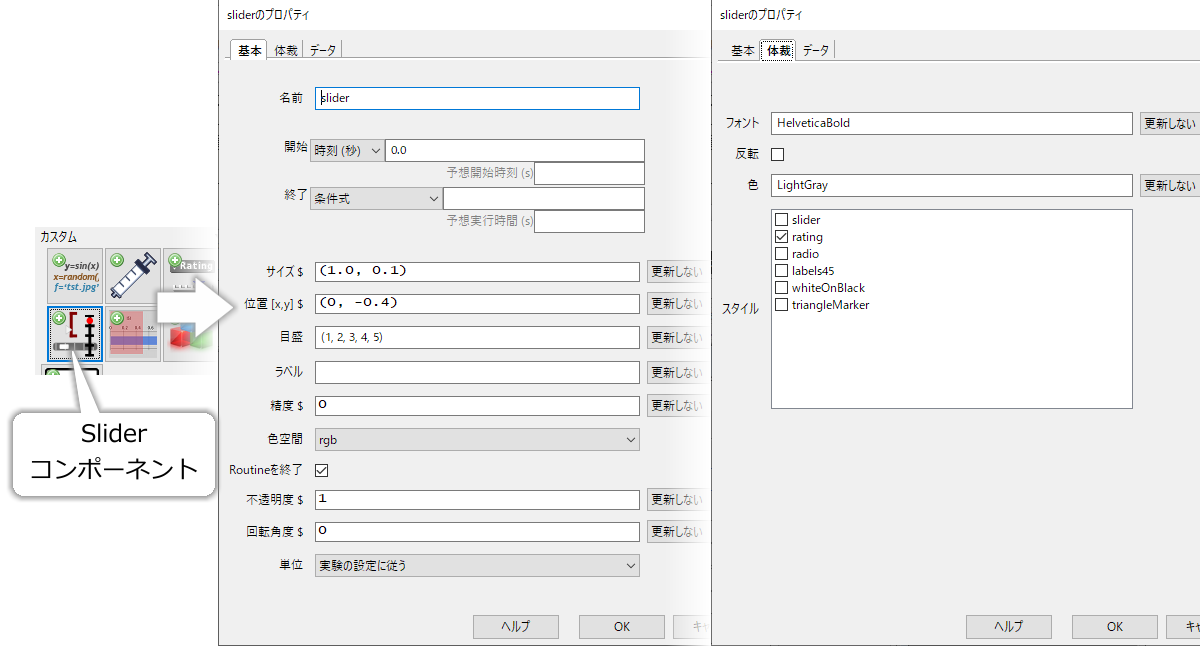
Task: Switch to 体裁 tab in left dialog
Action: point(286,50)
